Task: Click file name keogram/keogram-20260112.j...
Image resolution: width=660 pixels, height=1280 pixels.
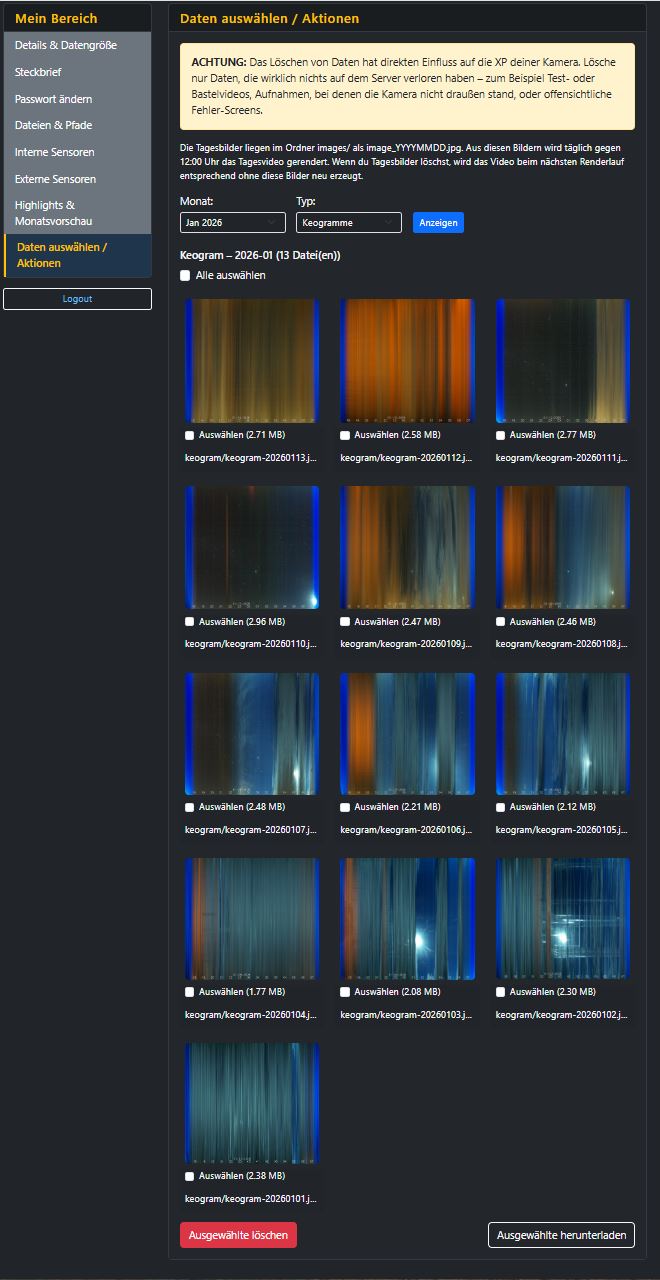Action: (x=406, y=457)
